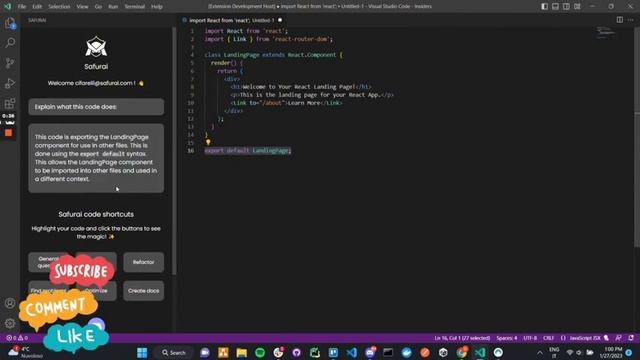
Task: Split the editor to the right
Action: pyautogui.click(x=620, y=20)
